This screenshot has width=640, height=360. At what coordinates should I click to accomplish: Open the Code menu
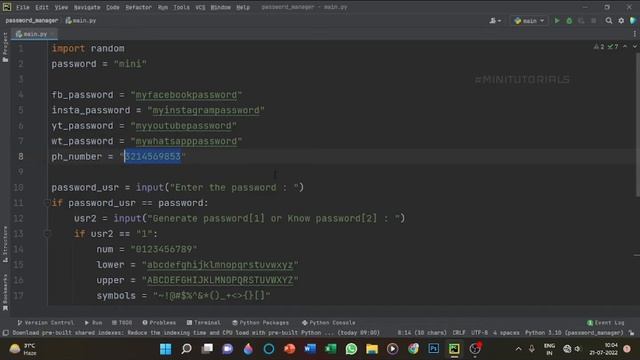113,7
